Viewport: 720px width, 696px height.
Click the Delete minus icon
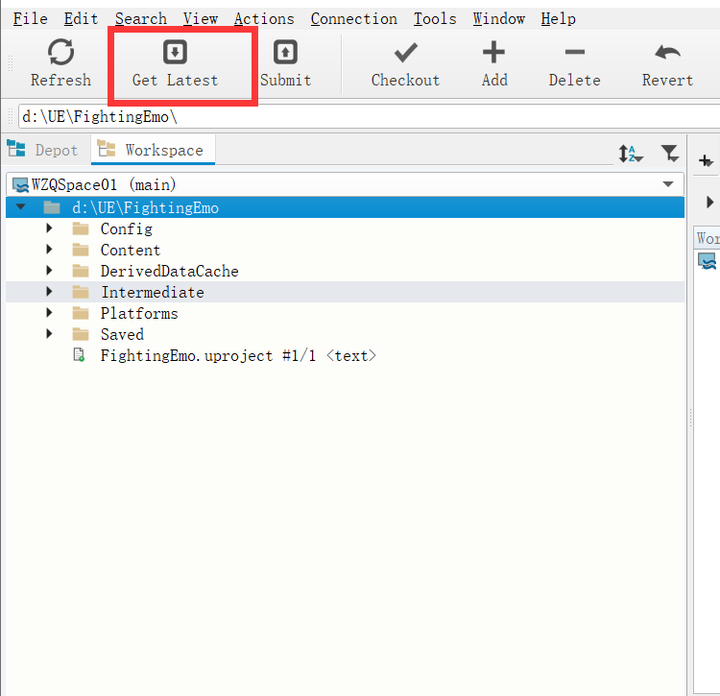coord(574,52)
